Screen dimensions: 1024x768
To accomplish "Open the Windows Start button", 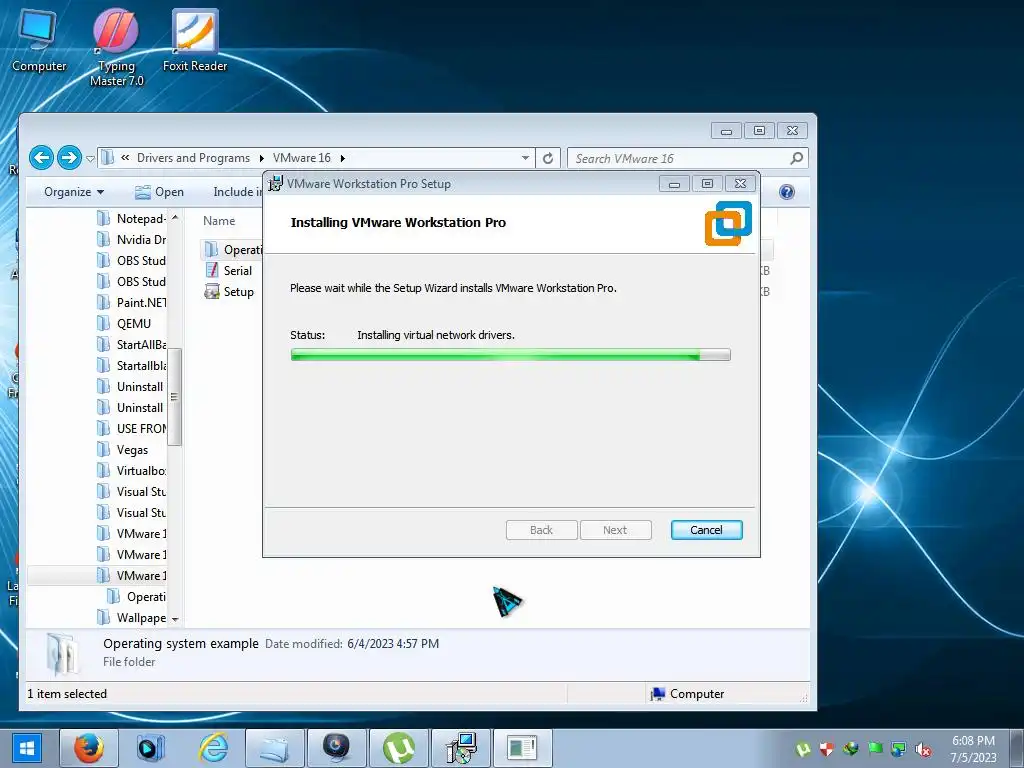I will pyautogui.click(x=27, y=748).
